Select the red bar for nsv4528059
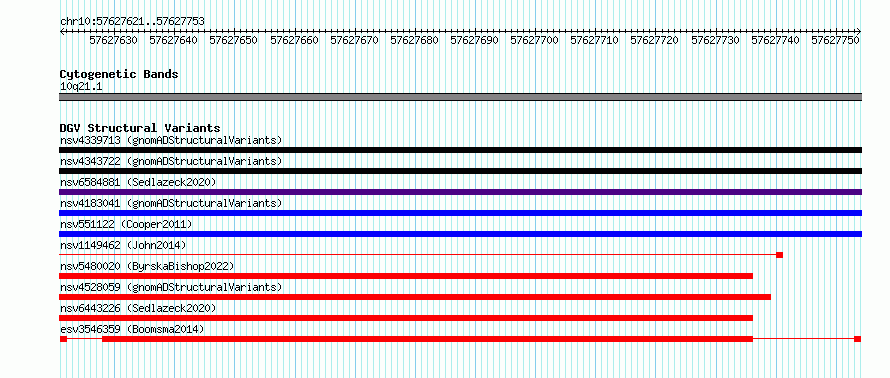The height and width of the screenshot is (378, 890). pos(415,297)
